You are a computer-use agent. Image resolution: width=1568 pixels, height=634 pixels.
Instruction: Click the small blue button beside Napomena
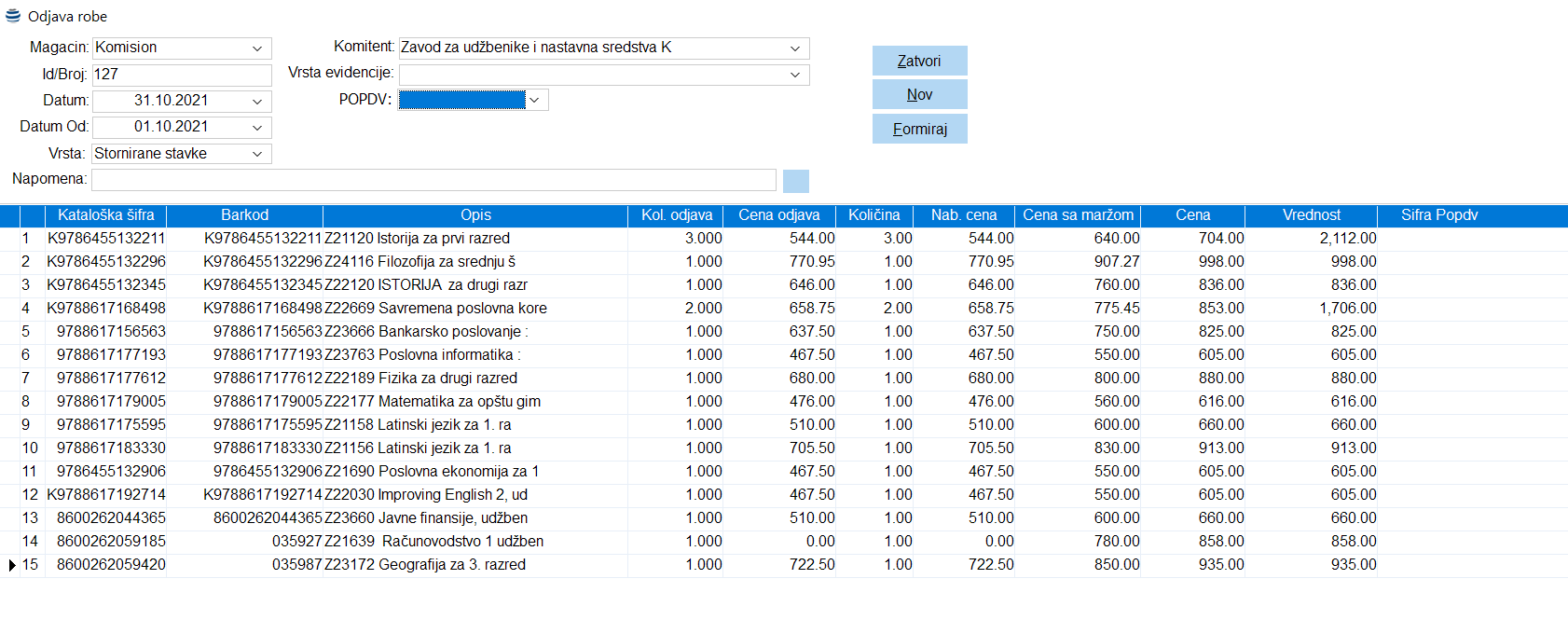(x=795, y=181)
